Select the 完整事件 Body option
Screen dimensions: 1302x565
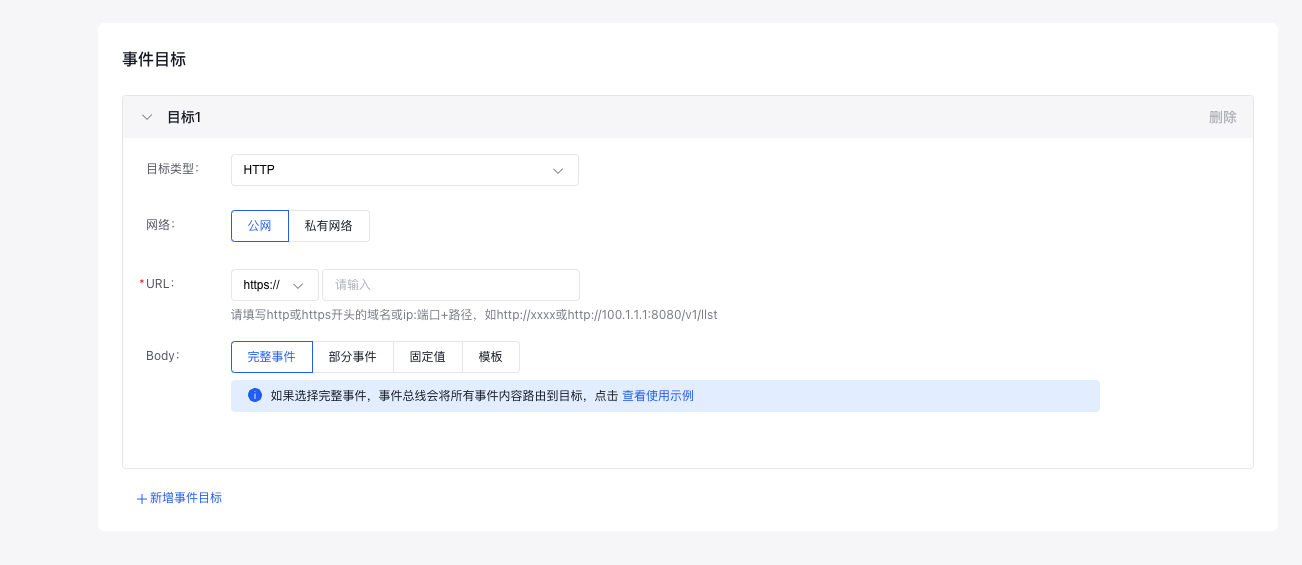coord(271,357)
